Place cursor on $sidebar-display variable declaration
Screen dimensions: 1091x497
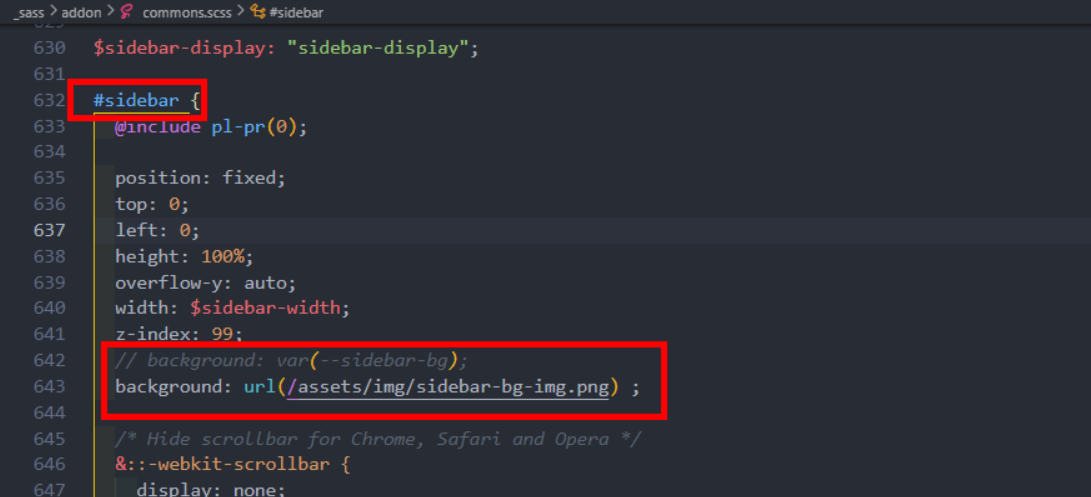point(185,49)
